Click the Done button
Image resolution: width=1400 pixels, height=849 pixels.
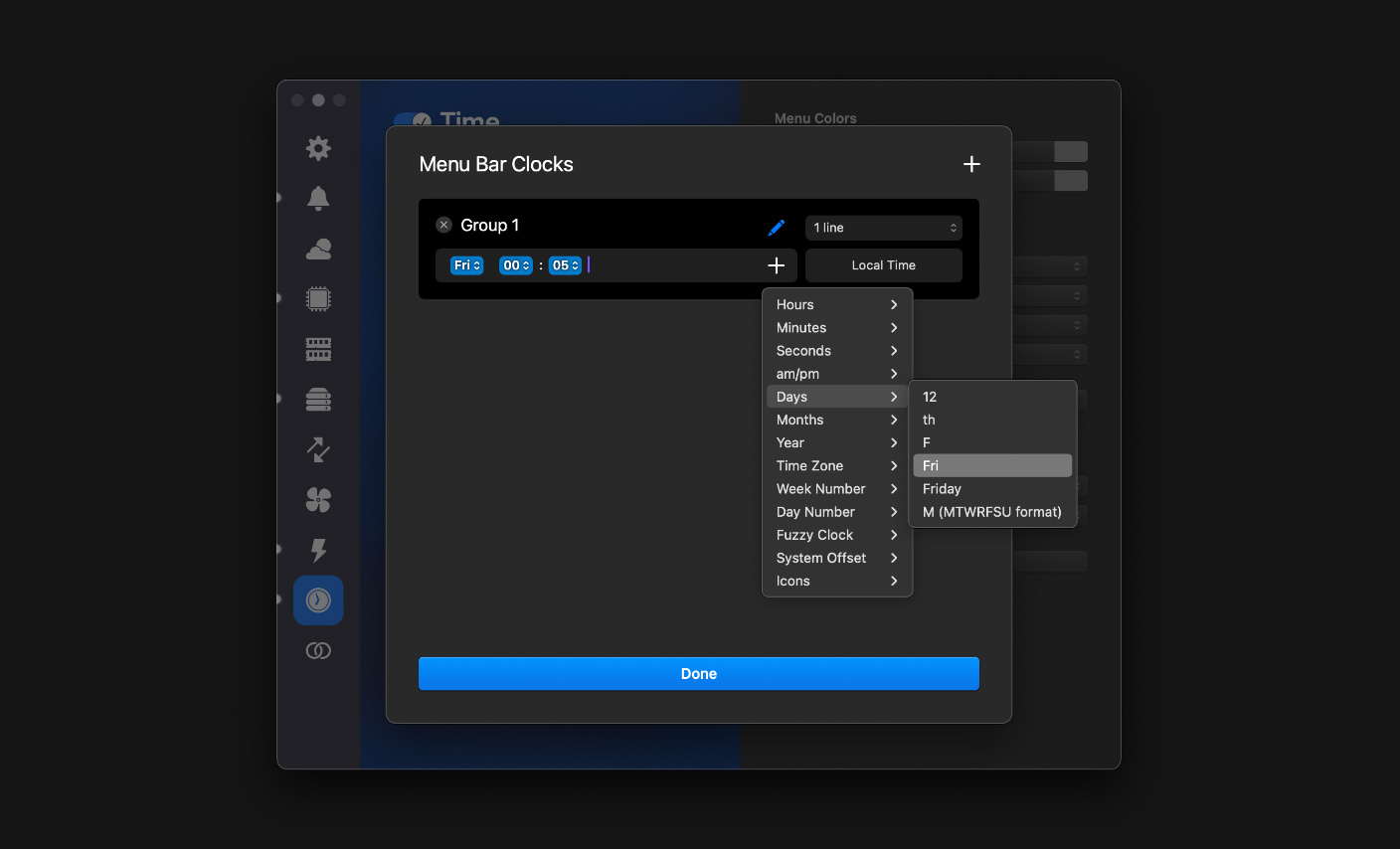click(x=699, y=673)
